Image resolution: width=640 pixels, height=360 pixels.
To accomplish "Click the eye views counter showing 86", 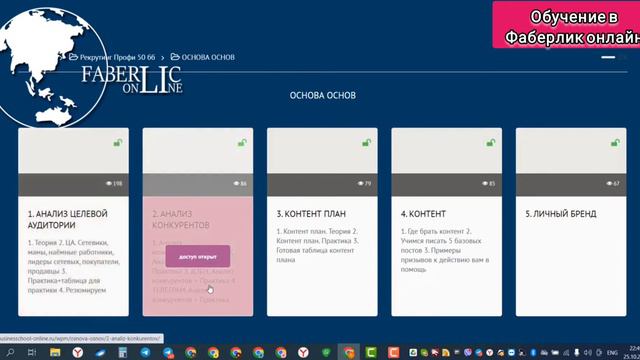I will coord(240,184).
